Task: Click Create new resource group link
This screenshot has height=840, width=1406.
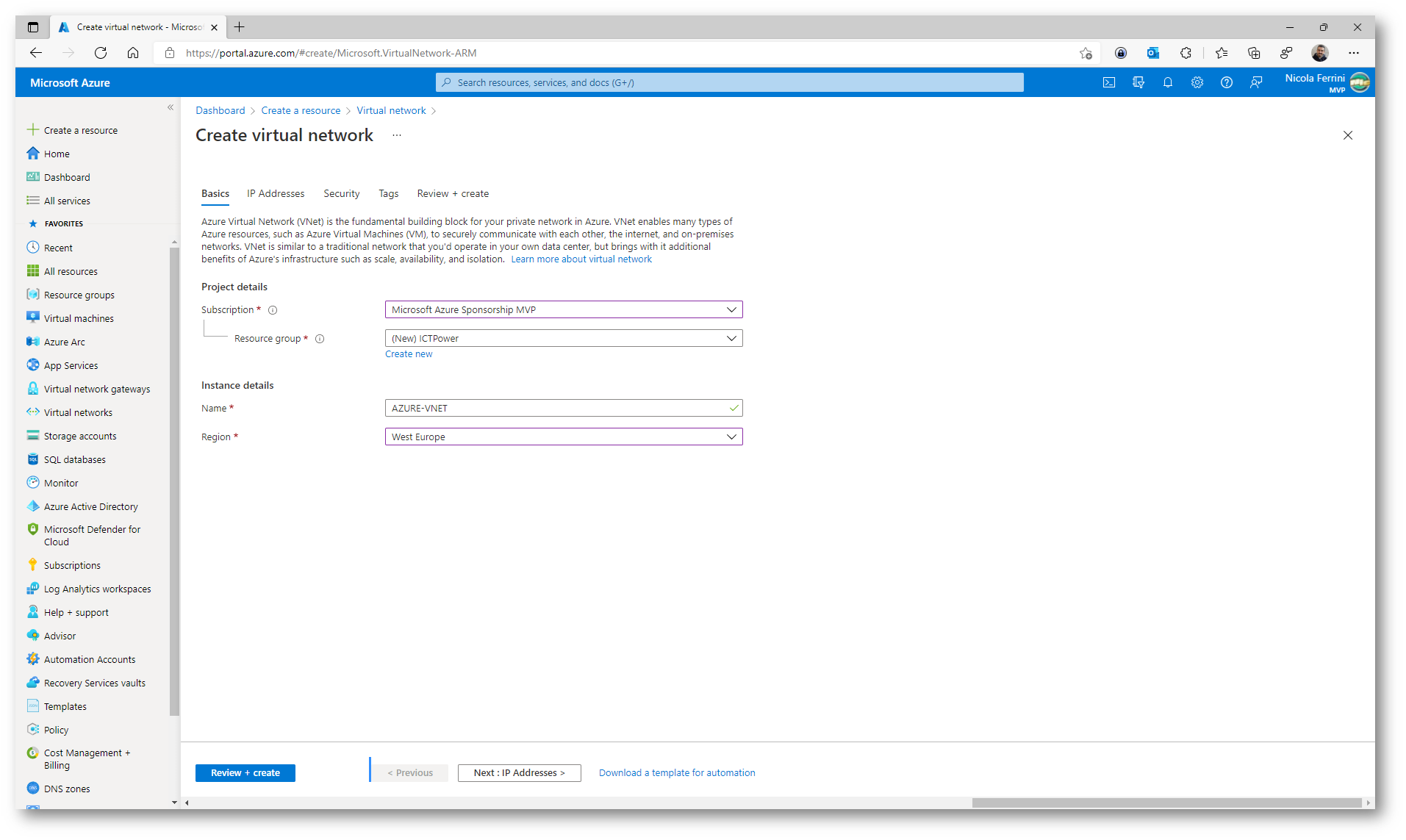Action: [x=409, y=354]
